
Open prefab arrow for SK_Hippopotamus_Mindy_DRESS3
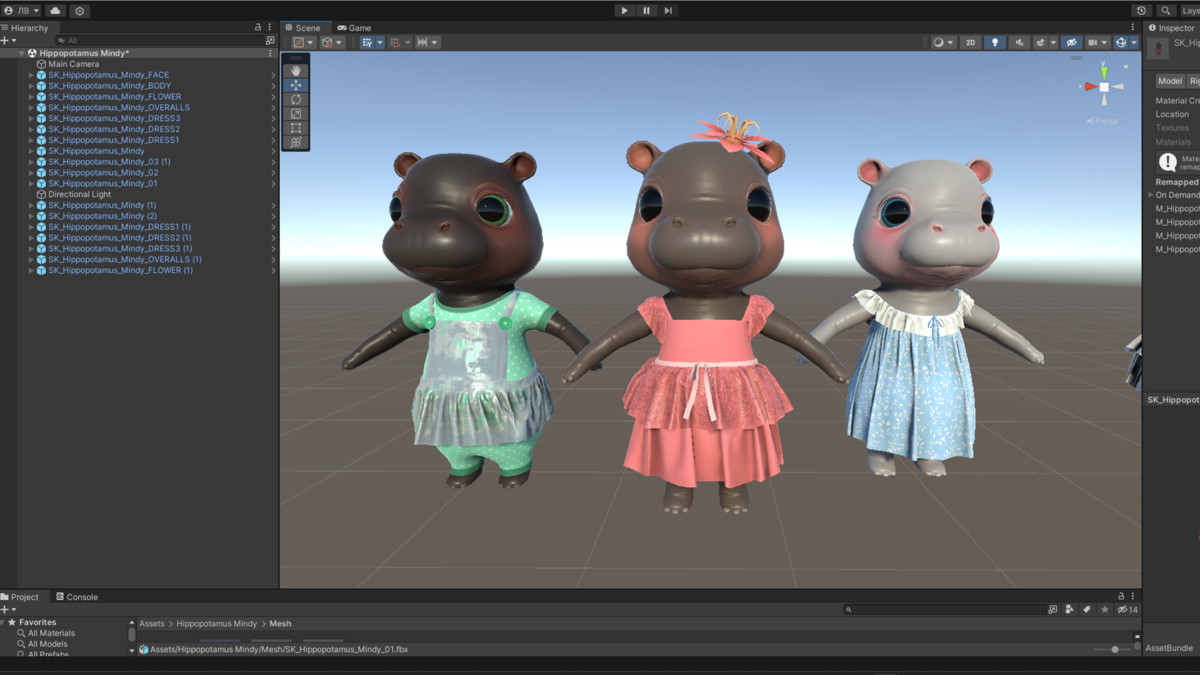(x=273, y=119)
